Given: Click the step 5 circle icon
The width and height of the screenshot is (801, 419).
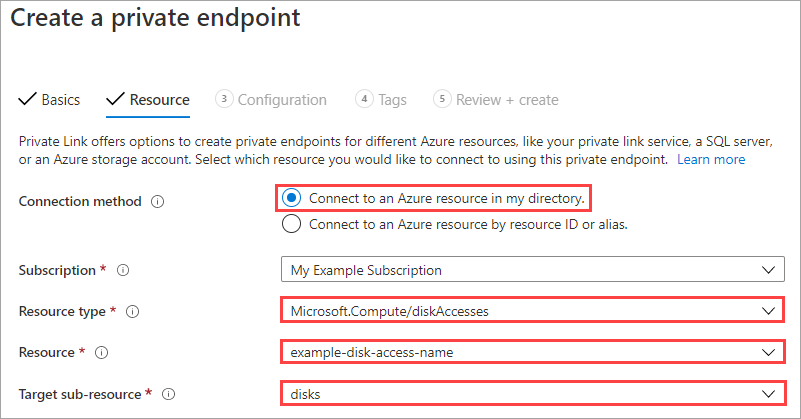Looking at the screenshot, I should 442,99.
